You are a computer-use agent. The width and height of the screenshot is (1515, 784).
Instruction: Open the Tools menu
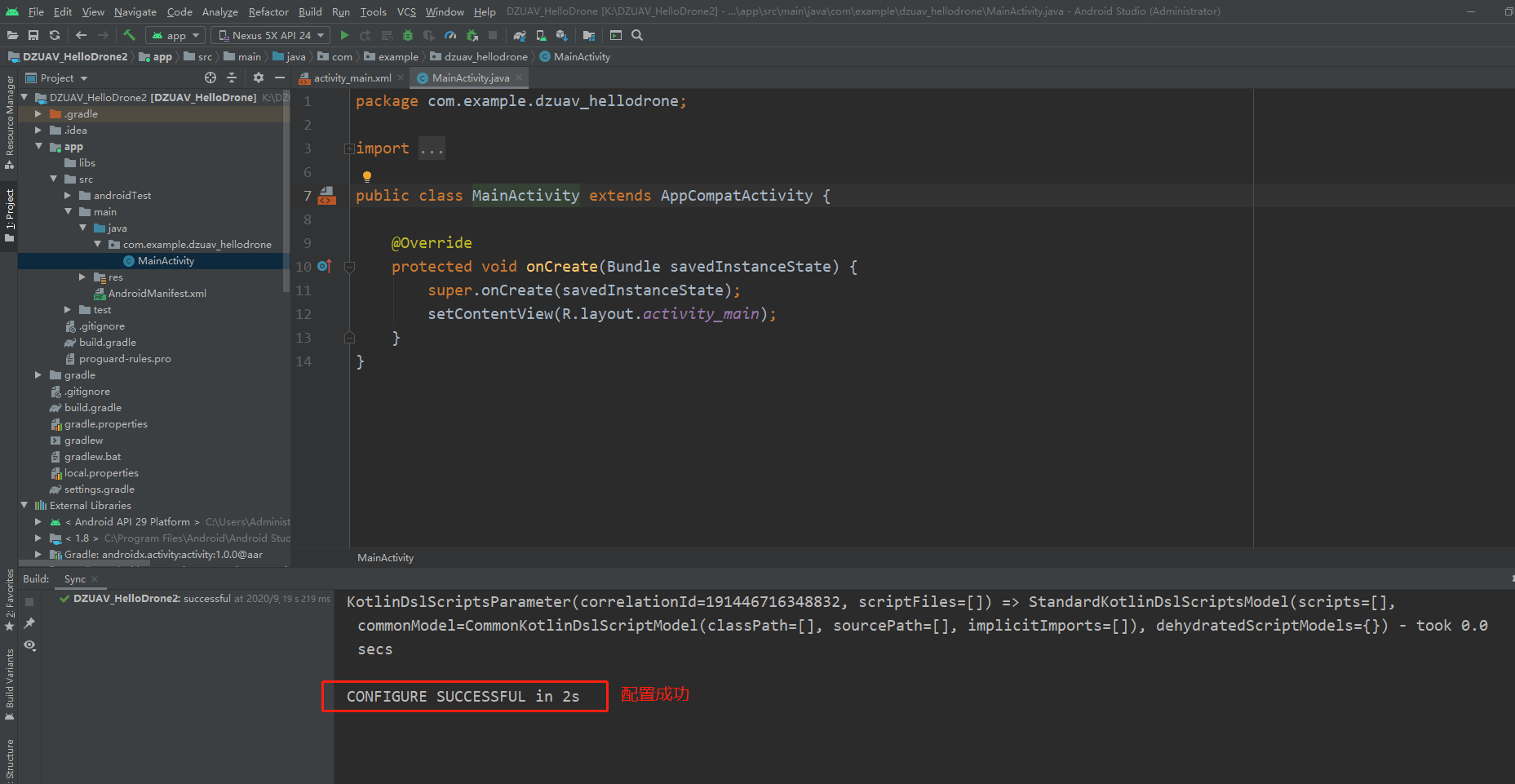(x=374, y=11)
